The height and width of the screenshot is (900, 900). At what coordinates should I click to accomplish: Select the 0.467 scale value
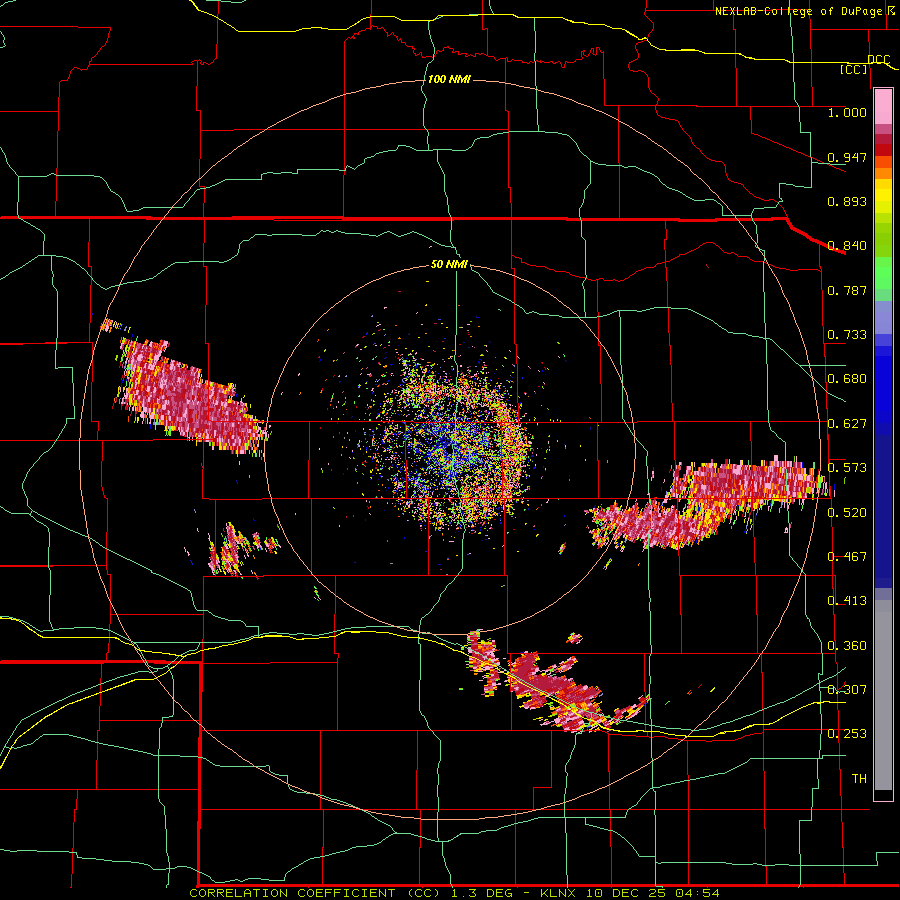click(847, 557)
